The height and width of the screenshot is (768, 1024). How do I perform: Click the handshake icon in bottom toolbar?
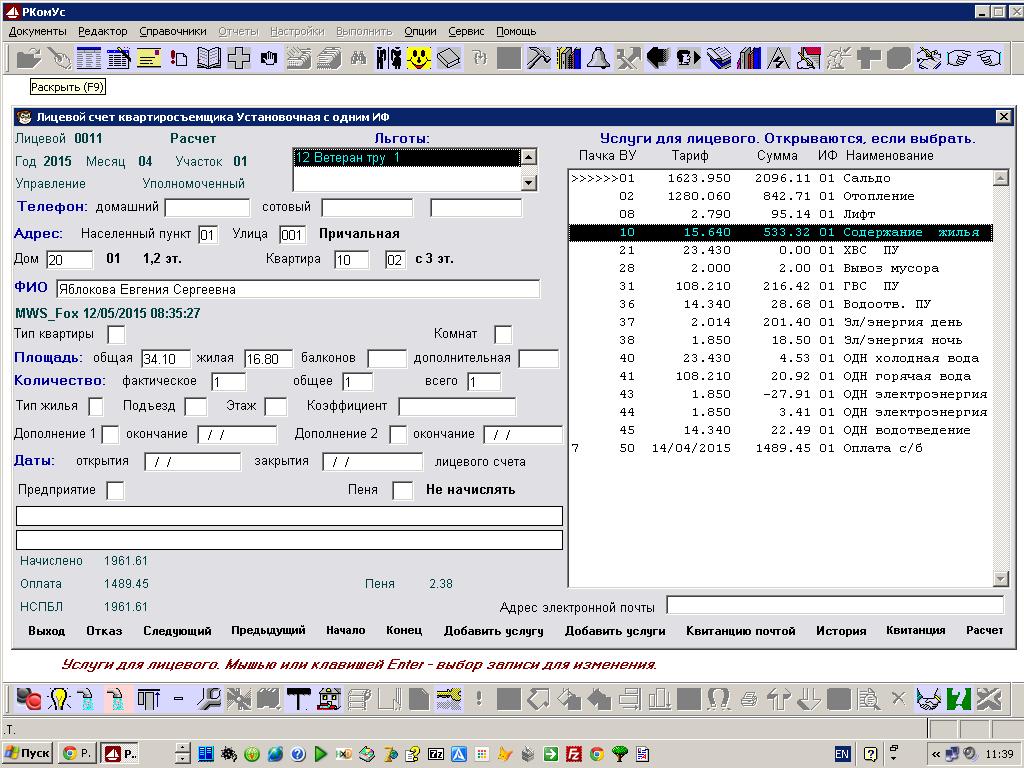(929, 698)
